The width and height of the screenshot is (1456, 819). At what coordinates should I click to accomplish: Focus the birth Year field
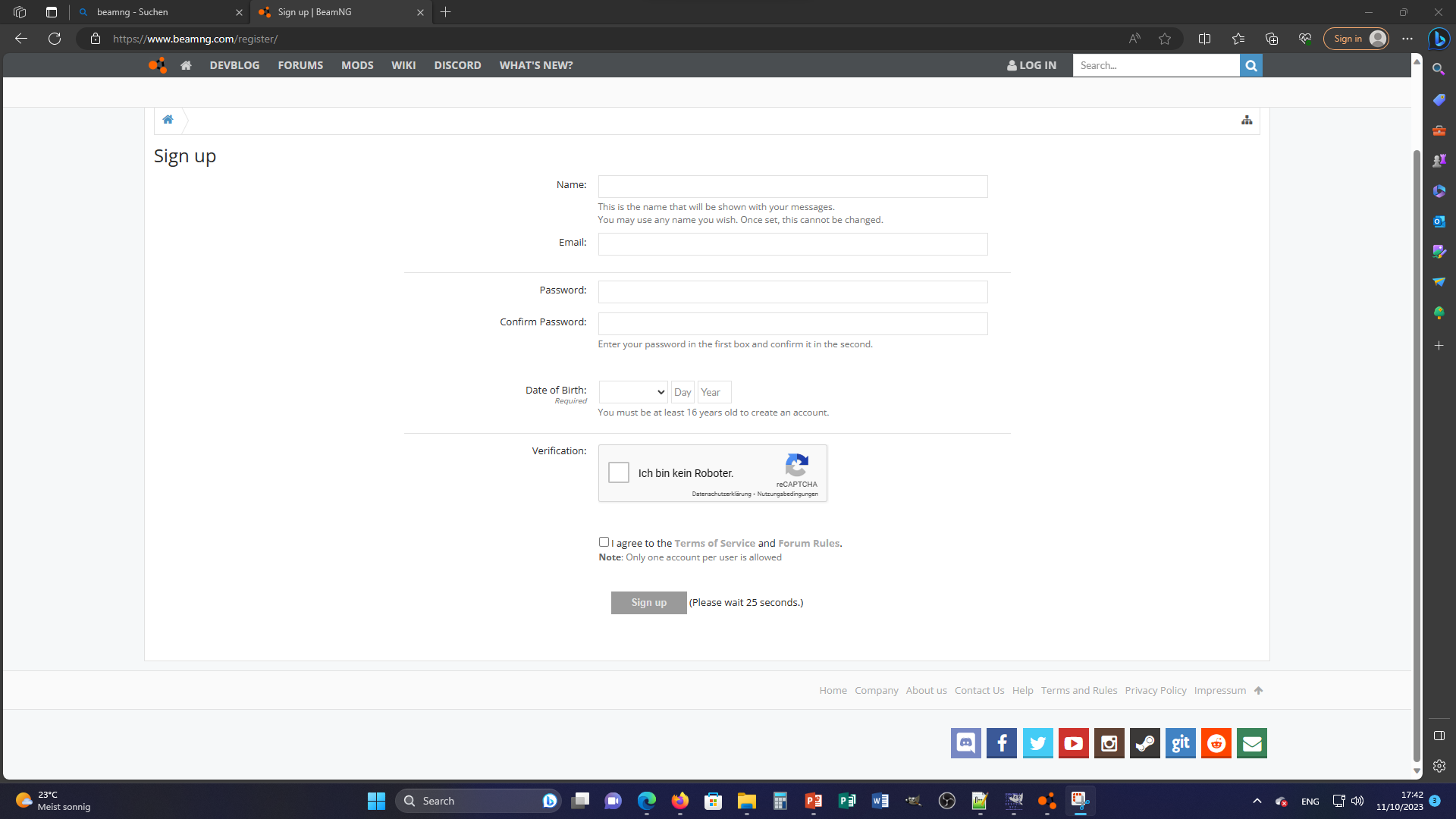click(714, 392)
